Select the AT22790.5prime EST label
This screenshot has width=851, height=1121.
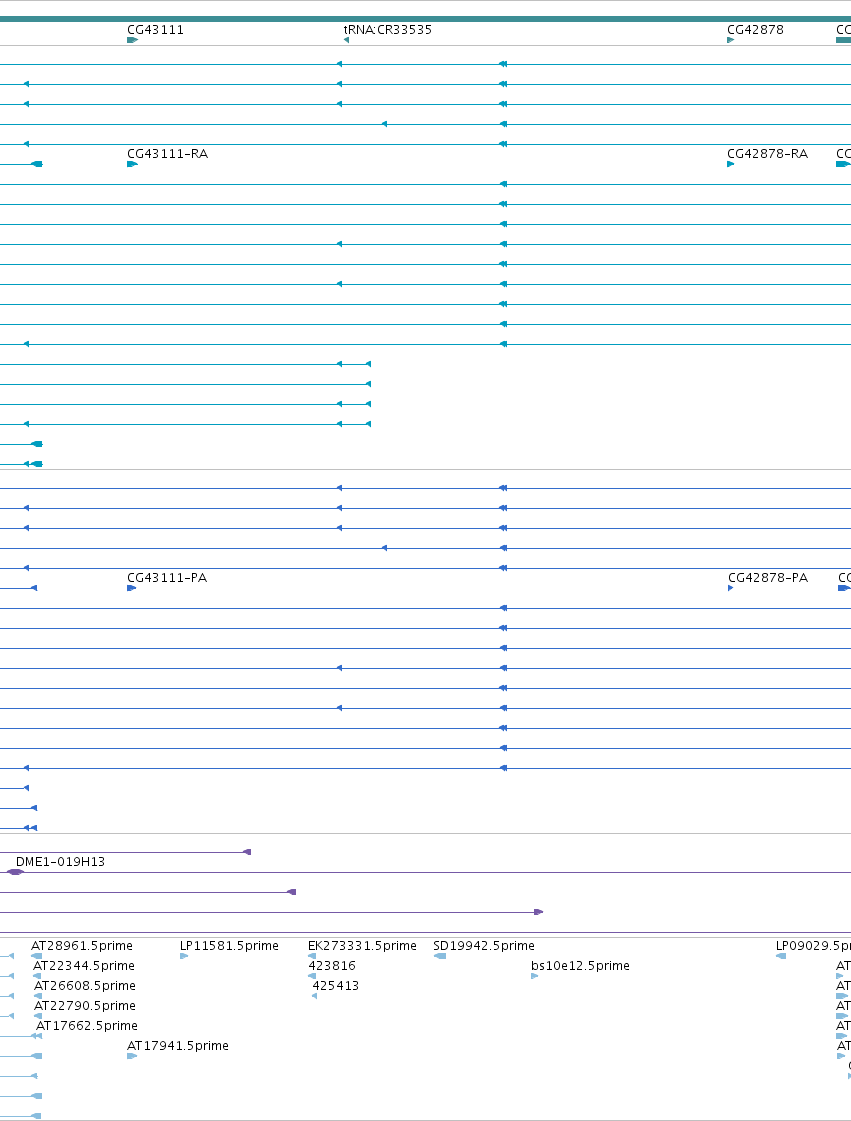coord(84,1006)
